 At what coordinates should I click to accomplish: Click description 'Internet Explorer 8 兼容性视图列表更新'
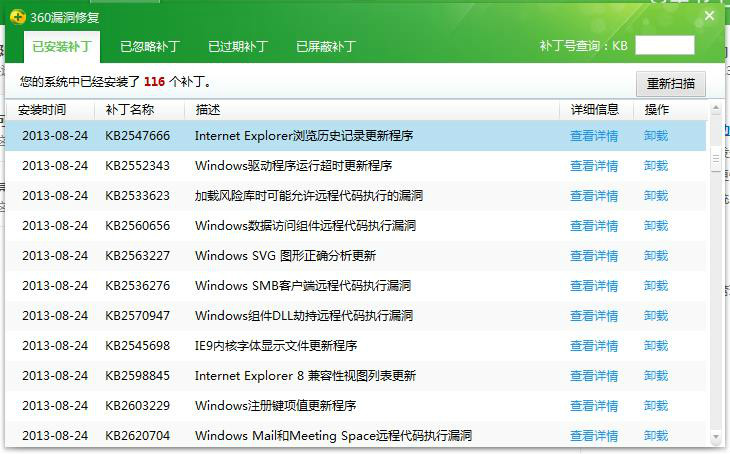305,376
